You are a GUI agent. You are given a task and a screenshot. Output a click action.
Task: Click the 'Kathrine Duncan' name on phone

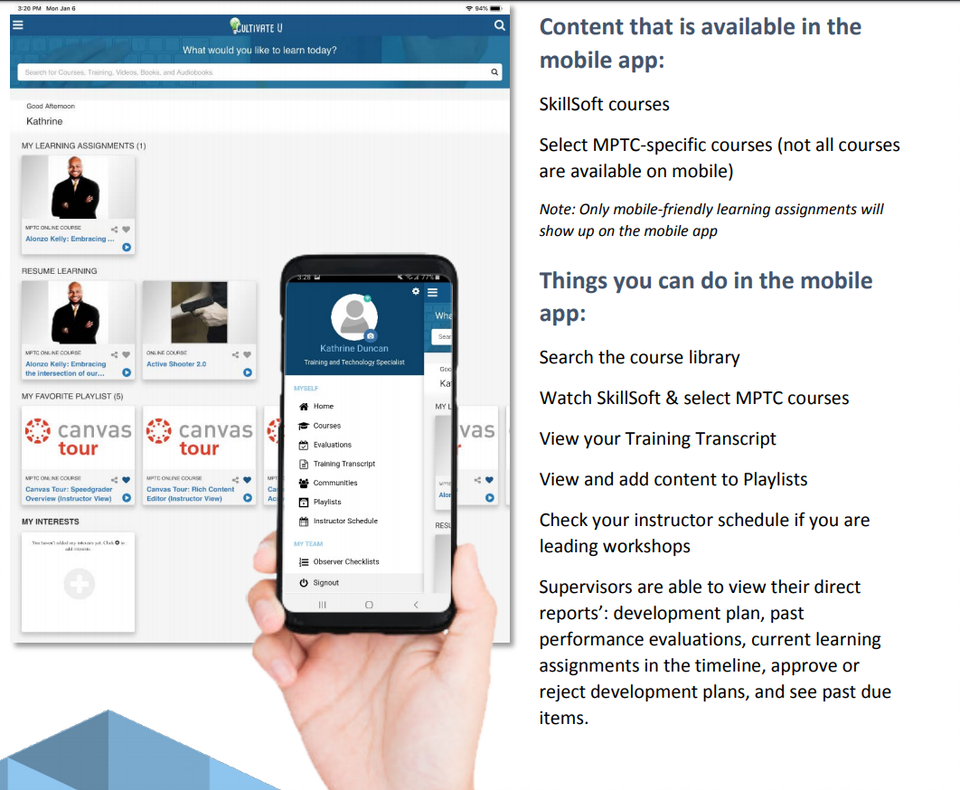coord(354,348)
